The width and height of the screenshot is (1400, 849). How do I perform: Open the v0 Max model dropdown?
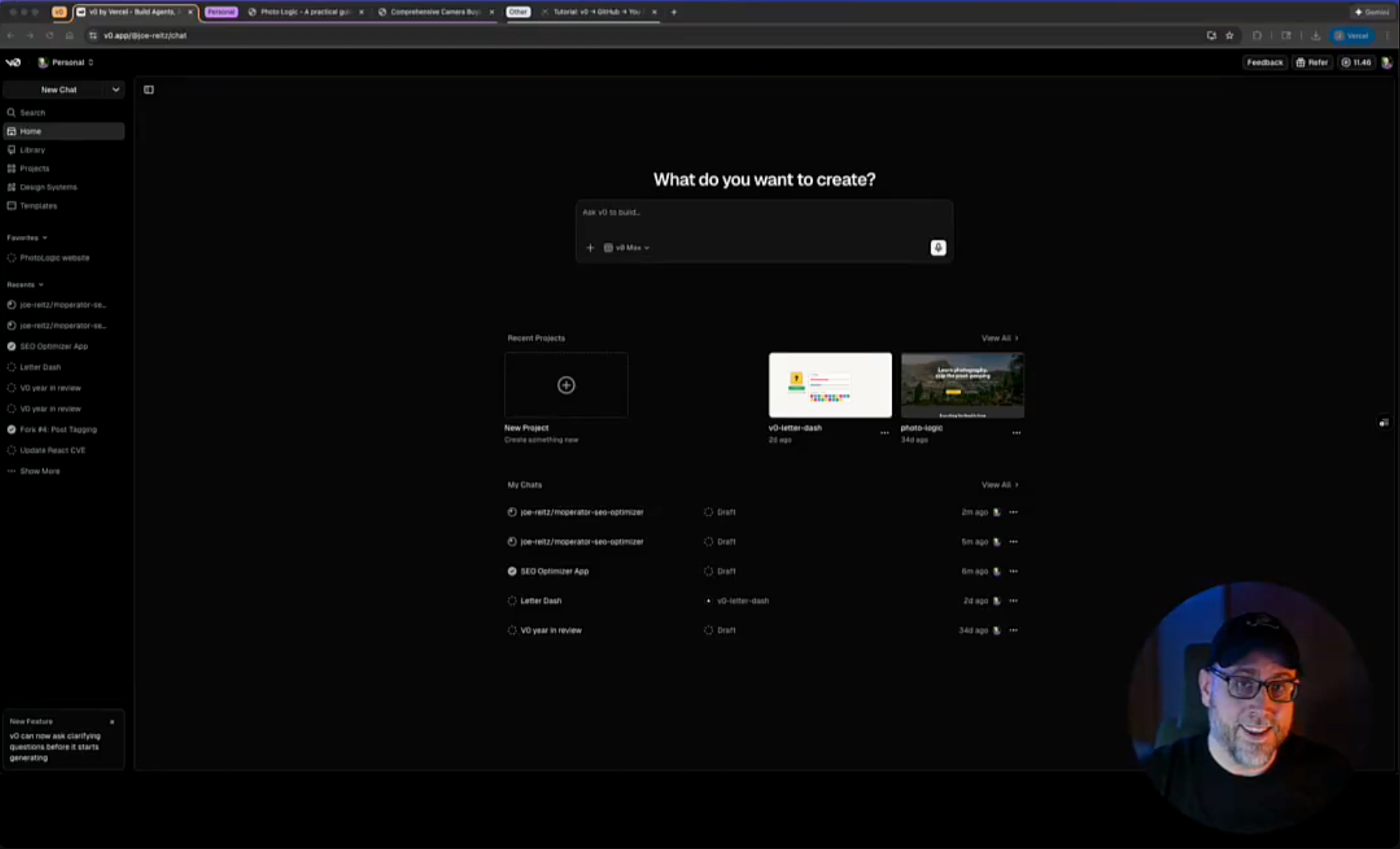click(x=627, y=248)
